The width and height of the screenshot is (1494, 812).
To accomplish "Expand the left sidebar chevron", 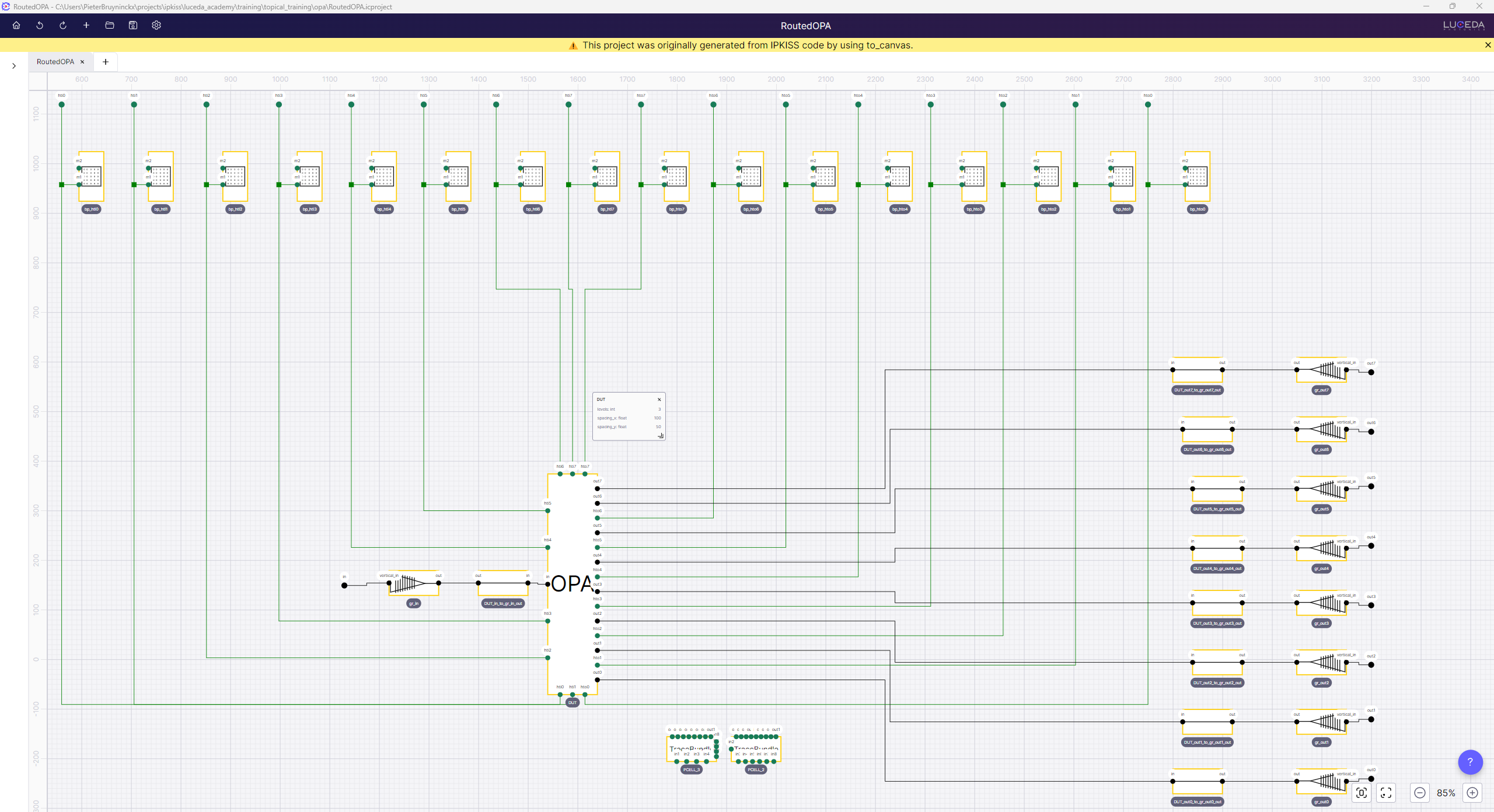I will (x=14, y=66).
